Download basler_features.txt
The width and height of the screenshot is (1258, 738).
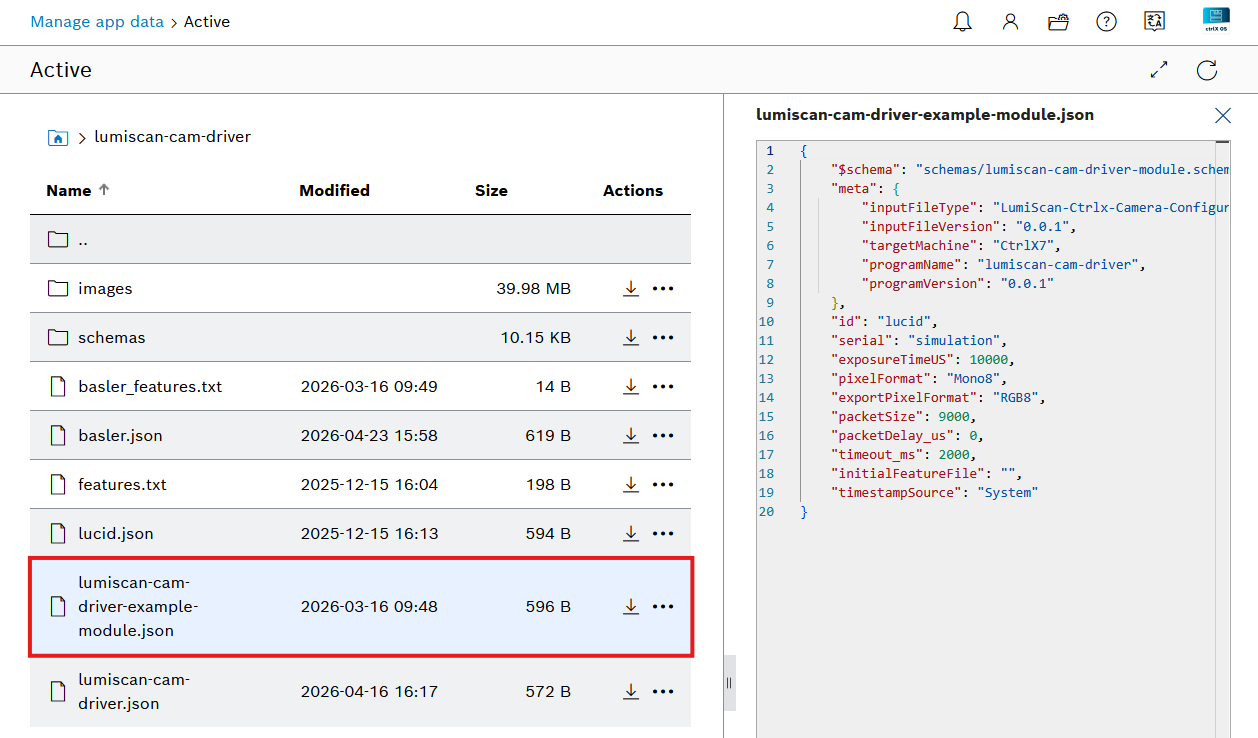click(631, 387)
